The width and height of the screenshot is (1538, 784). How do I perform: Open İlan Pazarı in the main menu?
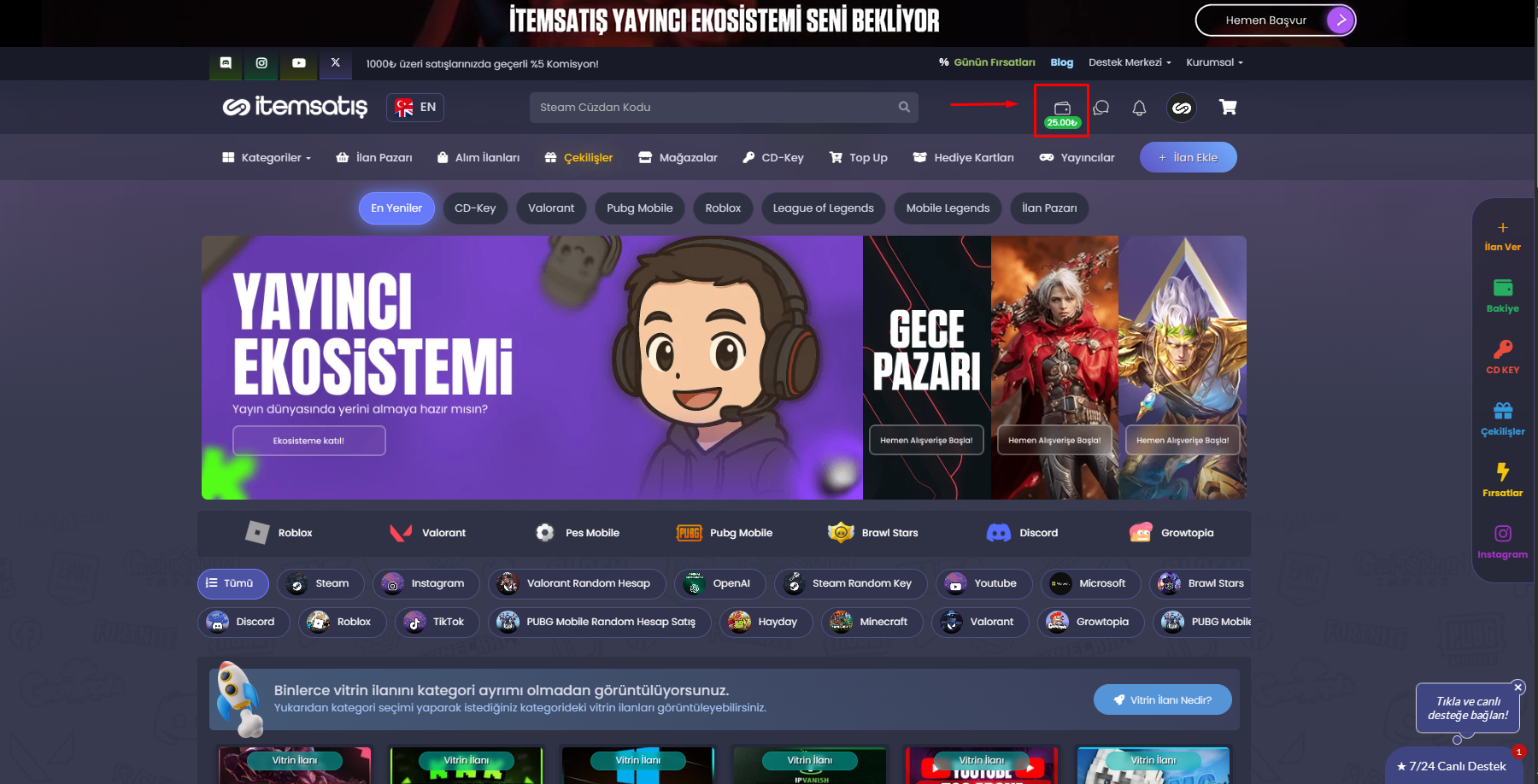pos(374,158)
